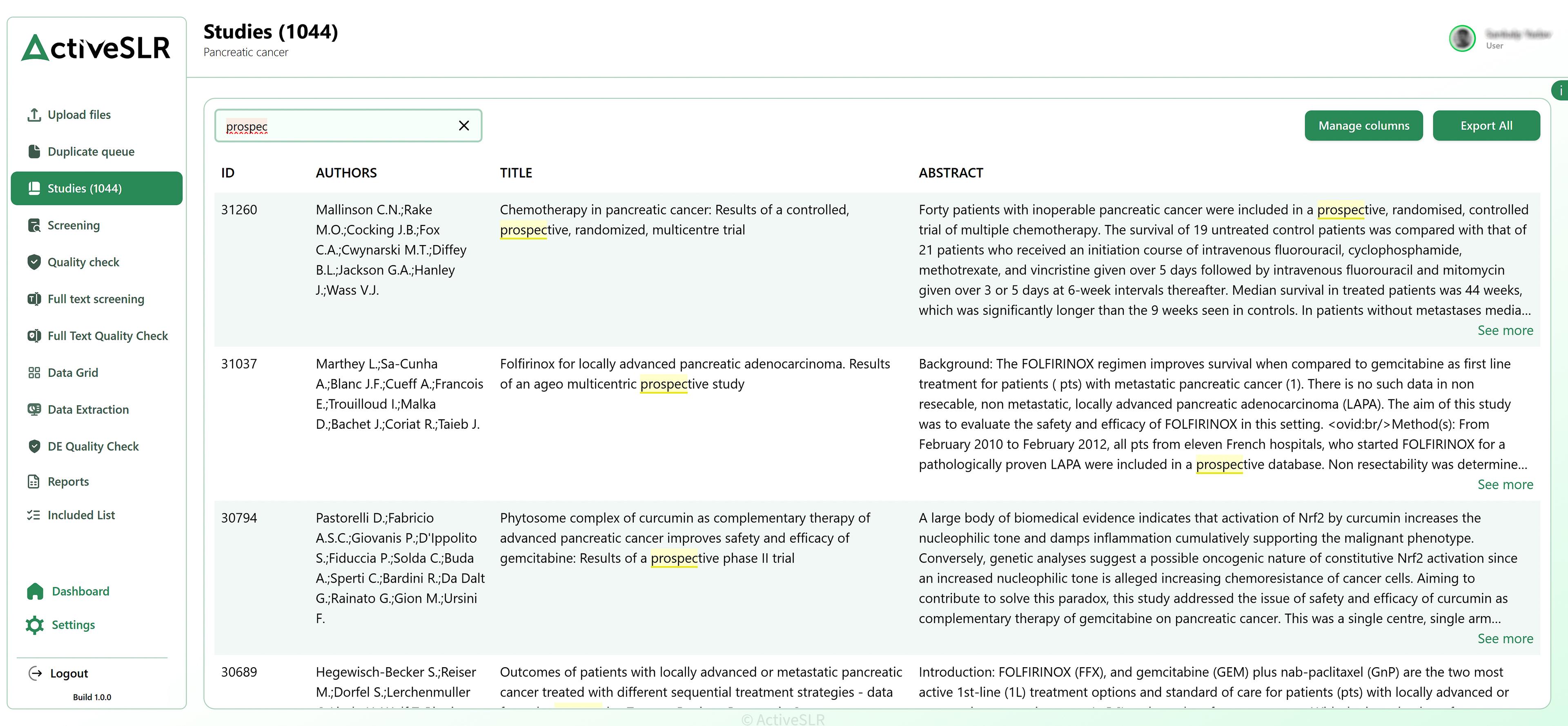Click the Dashboard house icon
This screenshot has width=1568, height=726.
(35, 592)
